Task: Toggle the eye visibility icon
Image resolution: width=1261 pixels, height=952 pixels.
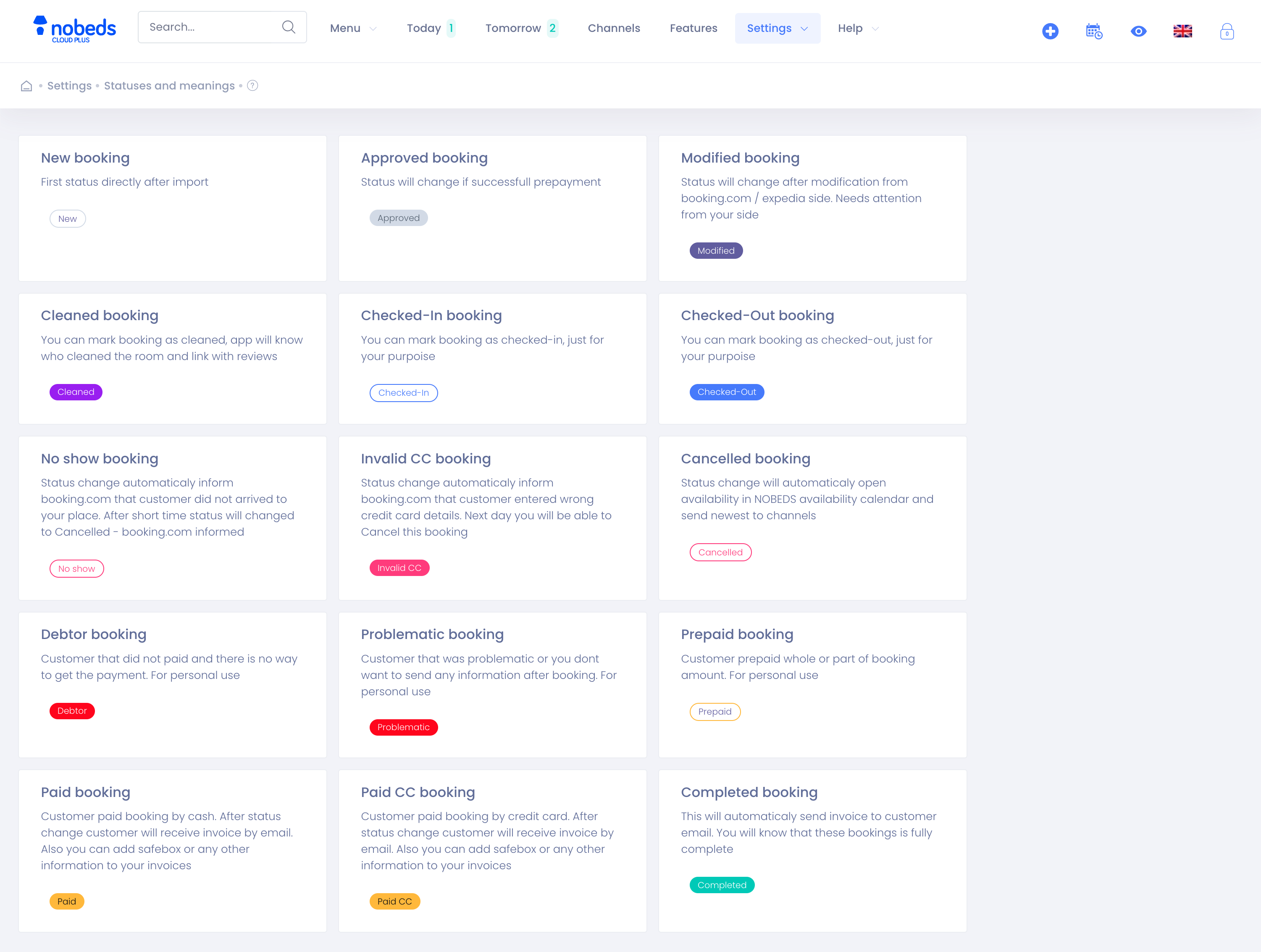Action: (x=1138, y=31)
